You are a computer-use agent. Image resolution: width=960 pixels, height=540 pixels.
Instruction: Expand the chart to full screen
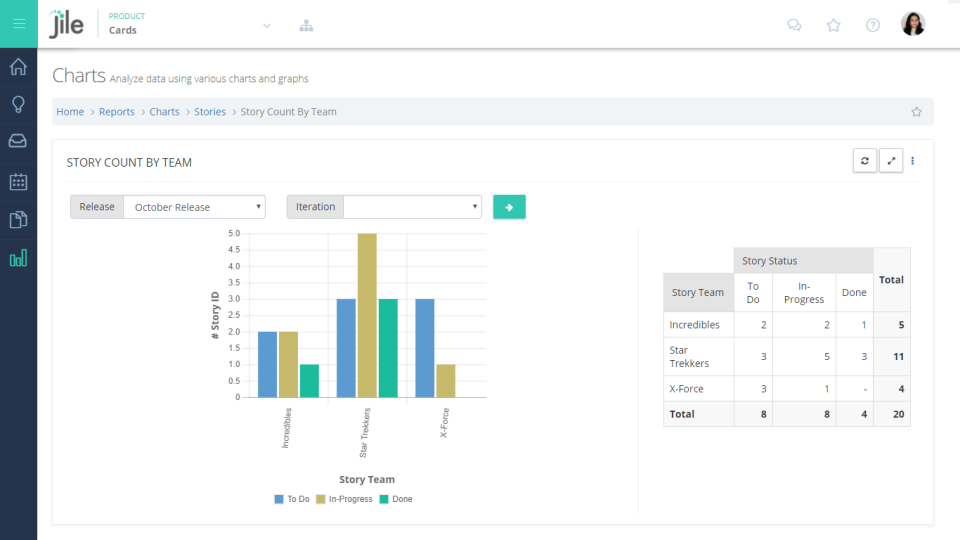(891, 160)
